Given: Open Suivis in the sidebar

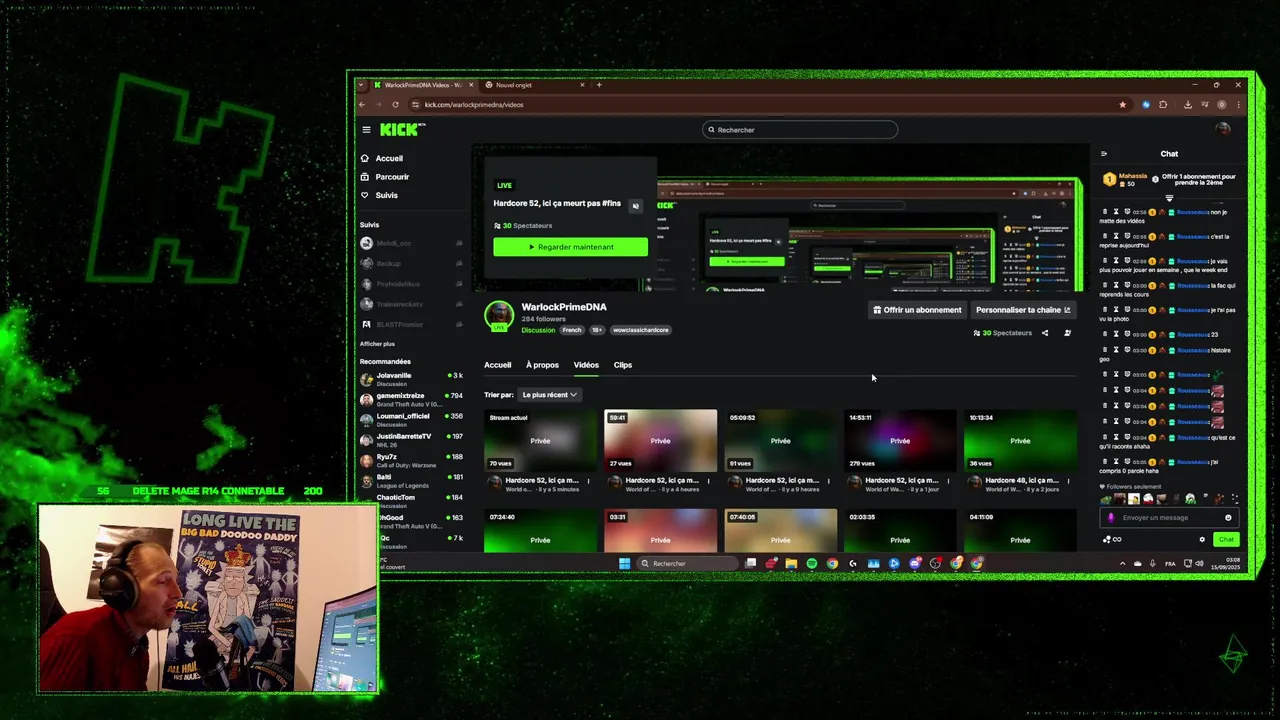Looking at the screenshot, I should [x=379, y=195].
